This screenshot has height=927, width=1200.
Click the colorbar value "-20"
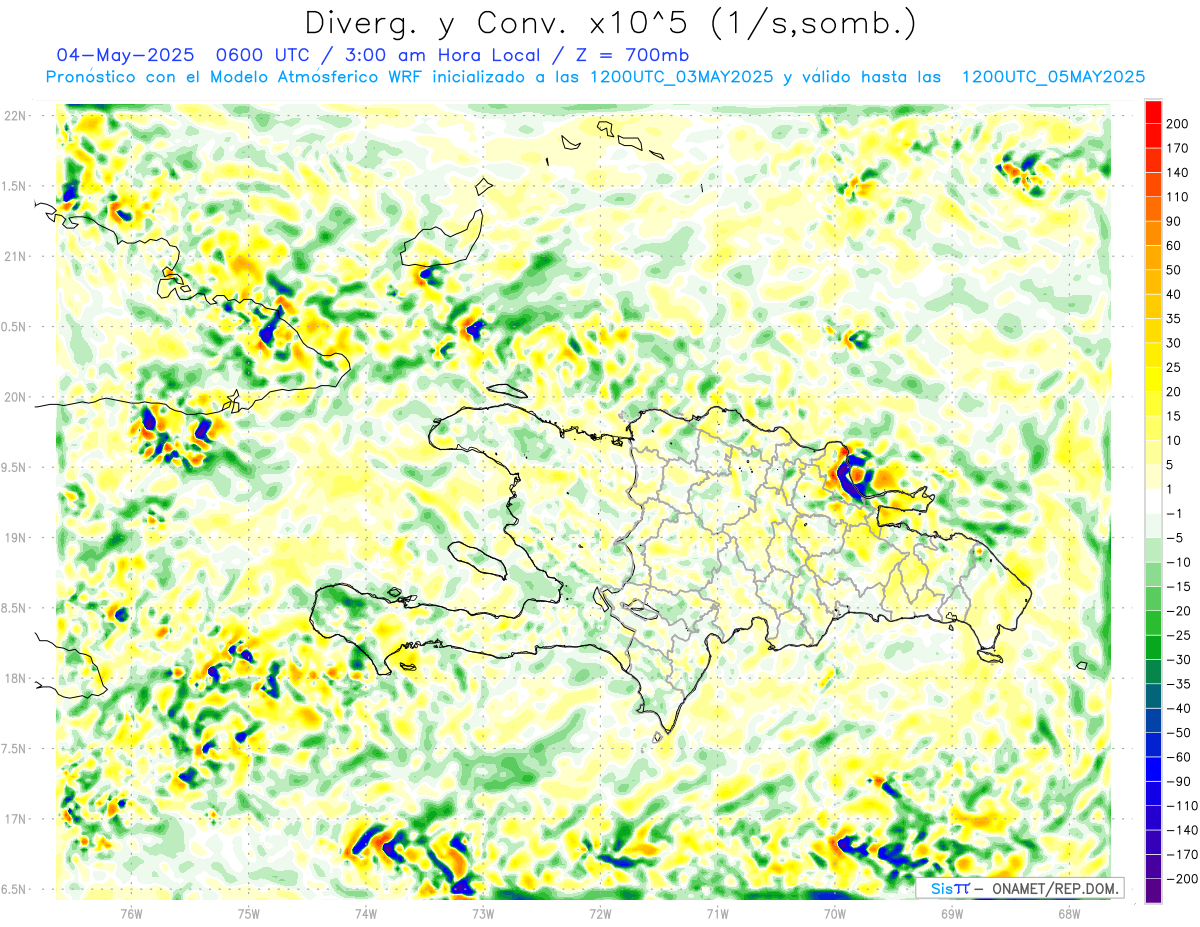[1177, 611]
